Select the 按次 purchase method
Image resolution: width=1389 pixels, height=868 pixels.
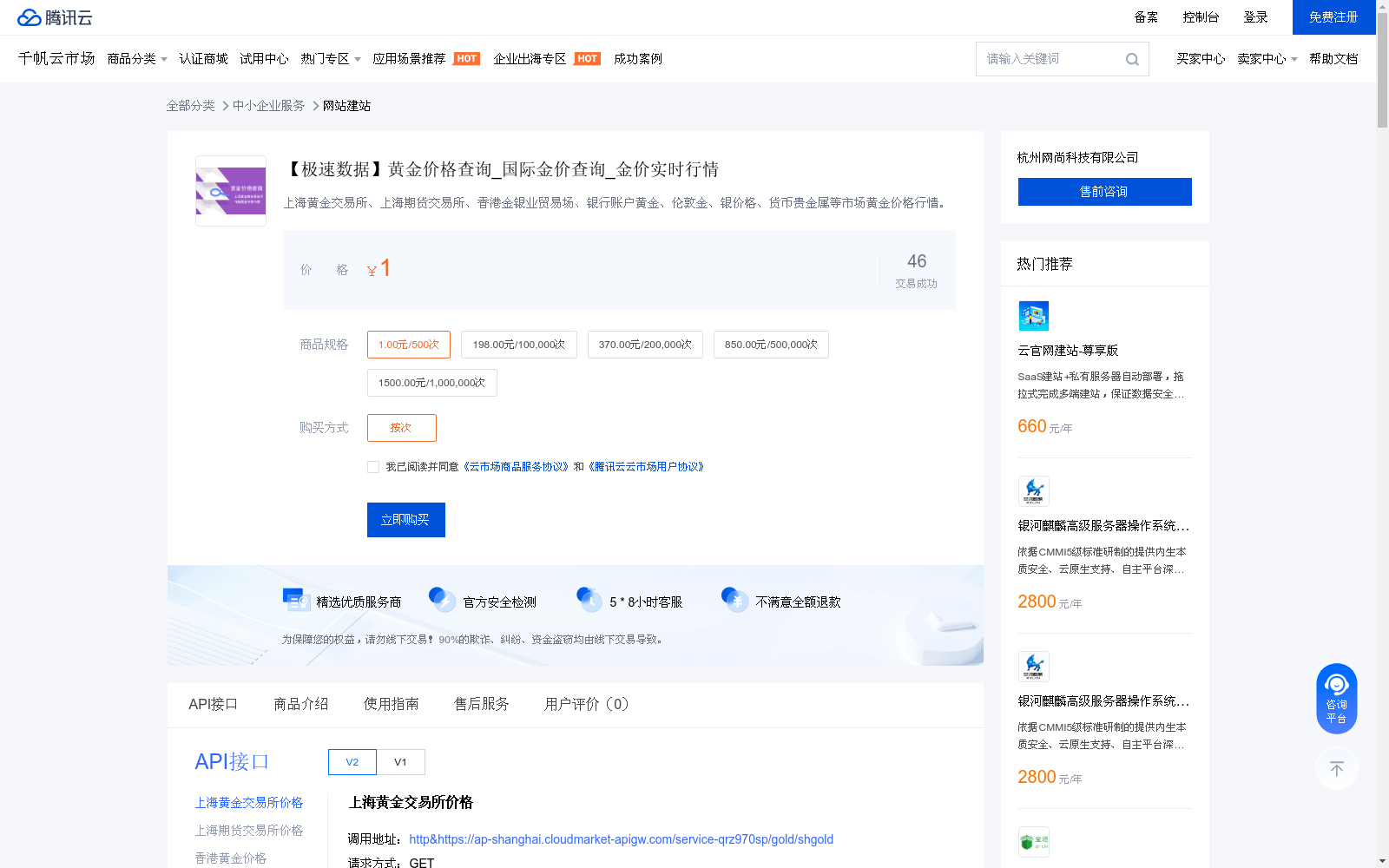pyautogui.click(x=402, y=428)
